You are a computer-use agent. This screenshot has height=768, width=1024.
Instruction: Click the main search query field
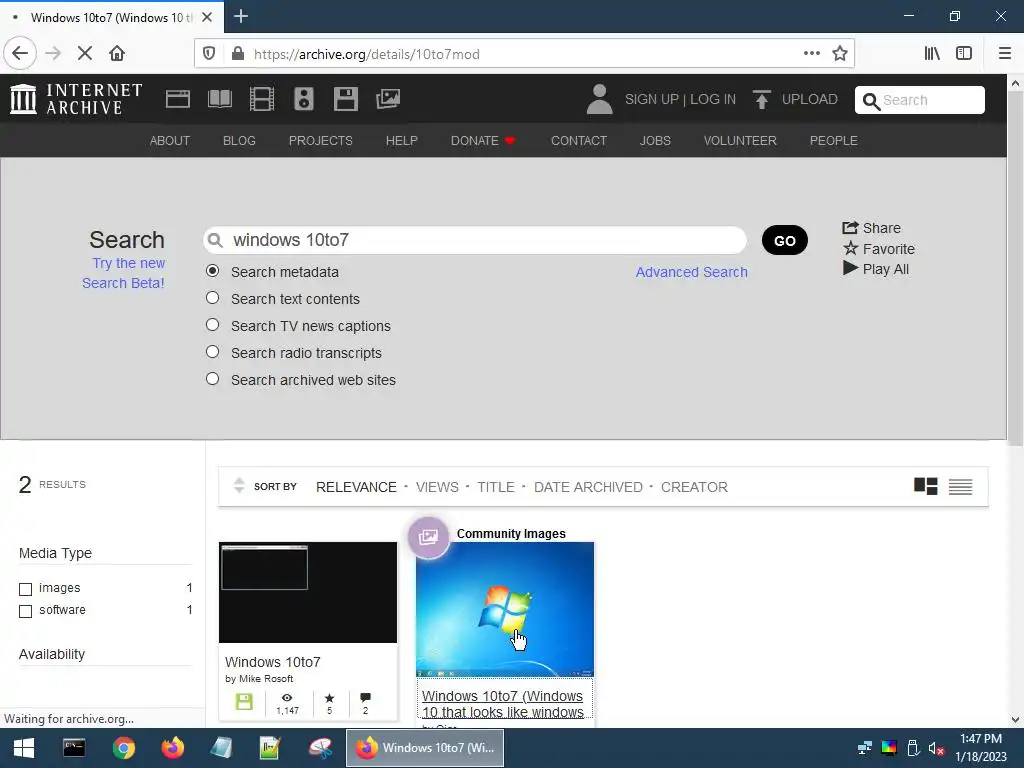tap(475, 240)
